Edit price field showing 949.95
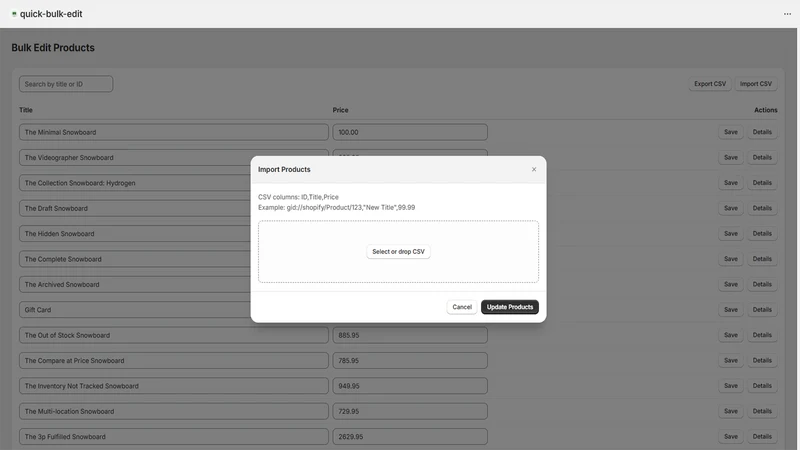This screenshot has width=800, height=450. pyautogui.click(x=410, y=386)
